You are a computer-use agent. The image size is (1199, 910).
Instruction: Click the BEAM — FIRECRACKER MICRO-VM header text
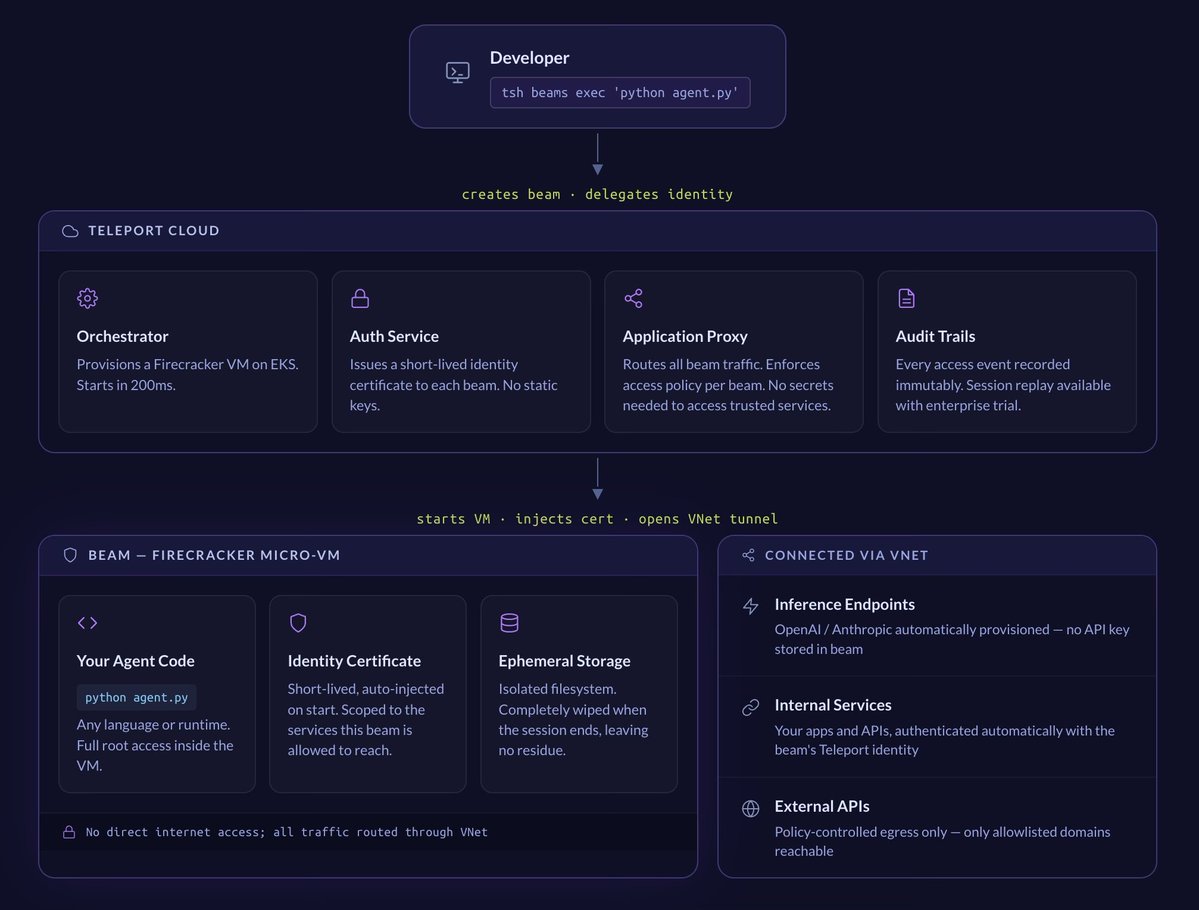(x=214, y=555)
